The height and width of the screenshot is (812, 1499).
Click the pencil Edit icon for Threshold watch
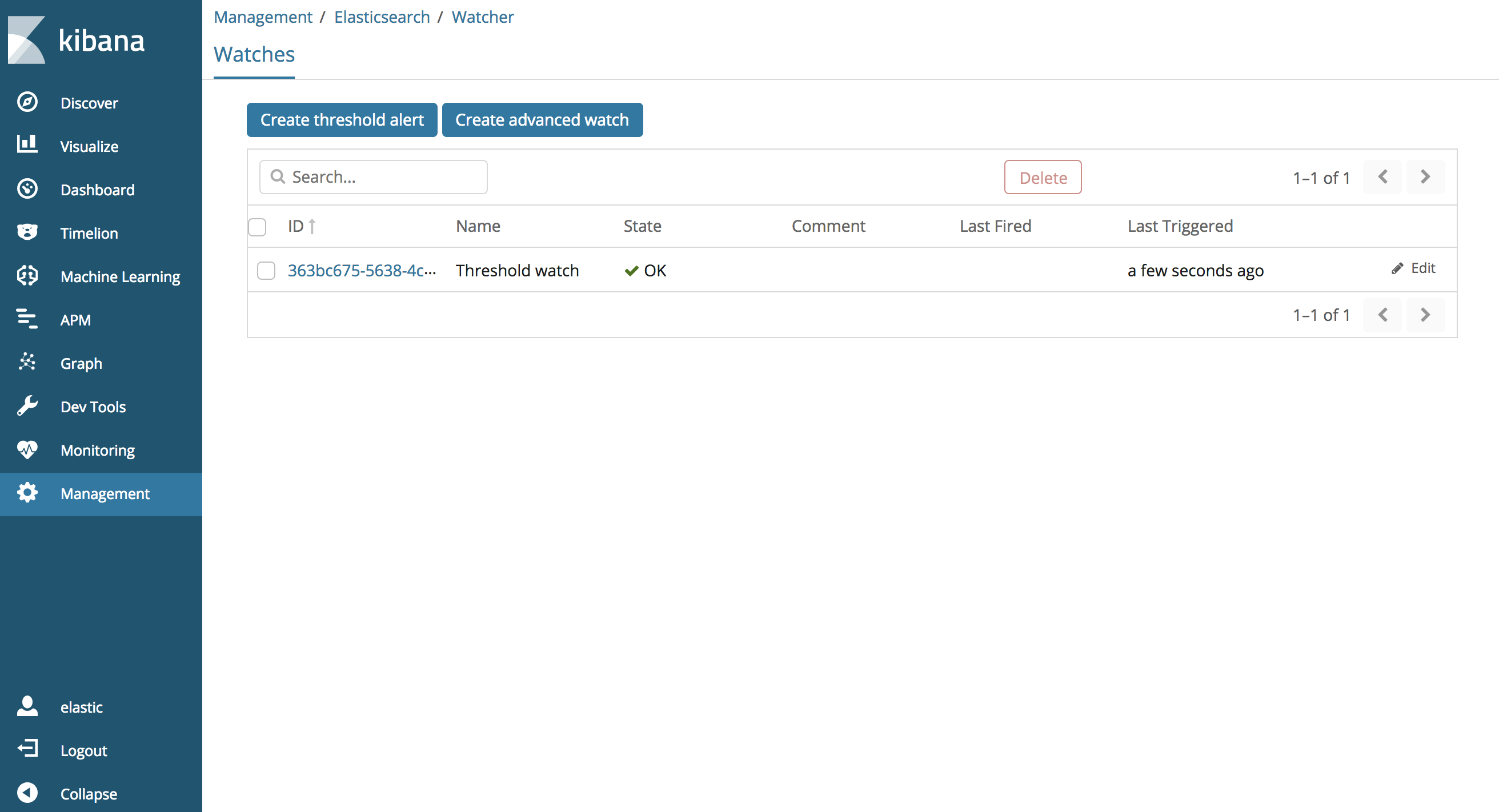coord(1397,268)
